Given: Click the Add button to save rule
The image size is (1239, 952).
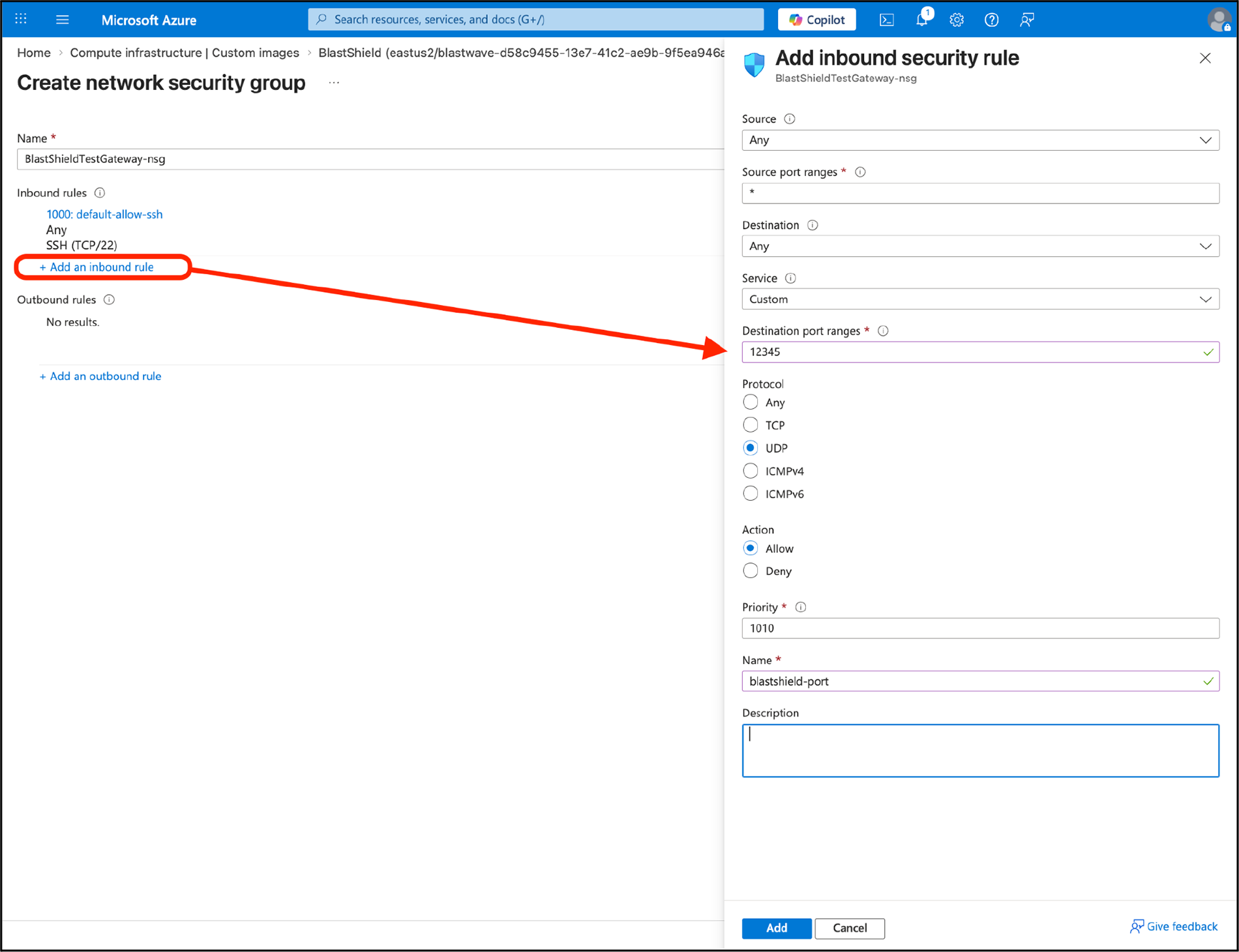Looking at the screenshot, I should (777, 928).
